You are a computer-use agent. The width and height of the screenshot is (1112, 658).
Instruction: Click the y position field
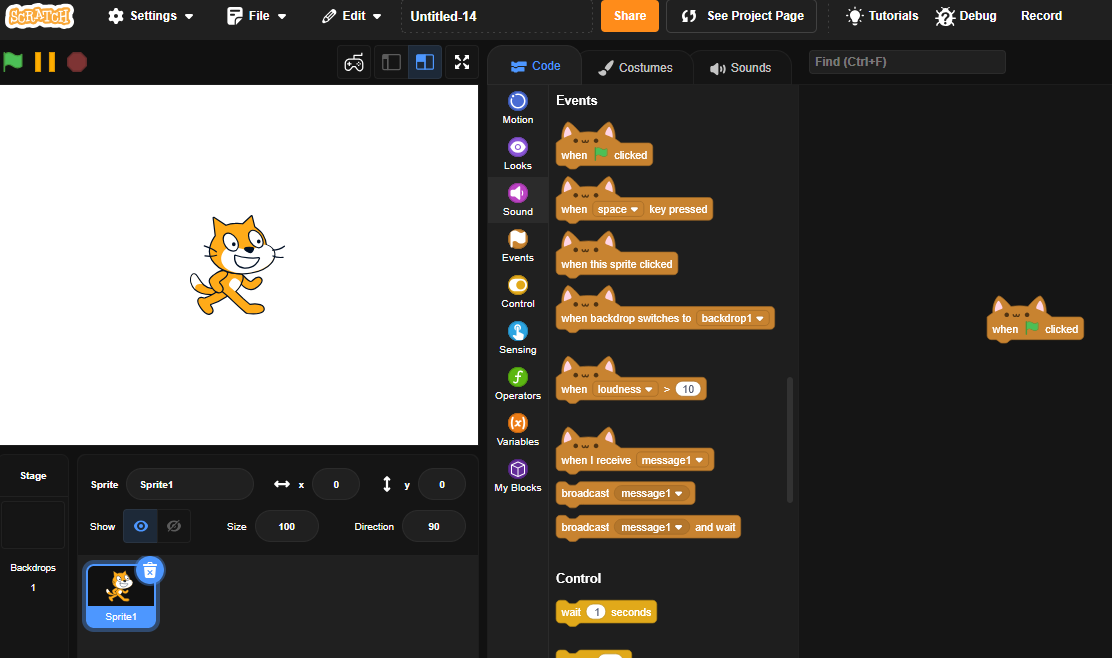(x=442, y=484)
